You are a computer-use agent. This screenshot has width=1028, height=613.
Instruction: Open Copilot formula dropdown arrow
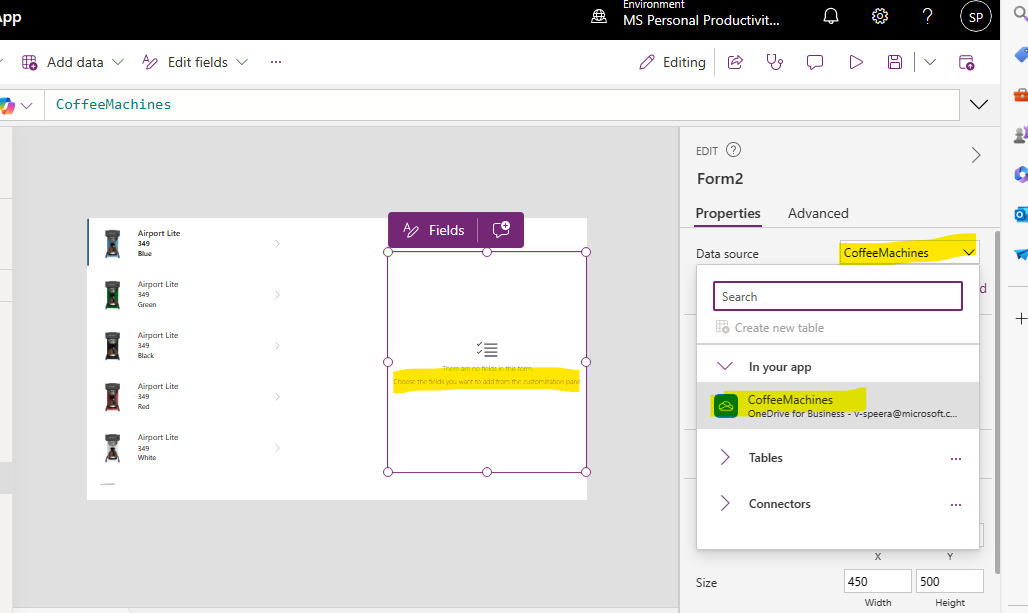(x=27, y=106)
